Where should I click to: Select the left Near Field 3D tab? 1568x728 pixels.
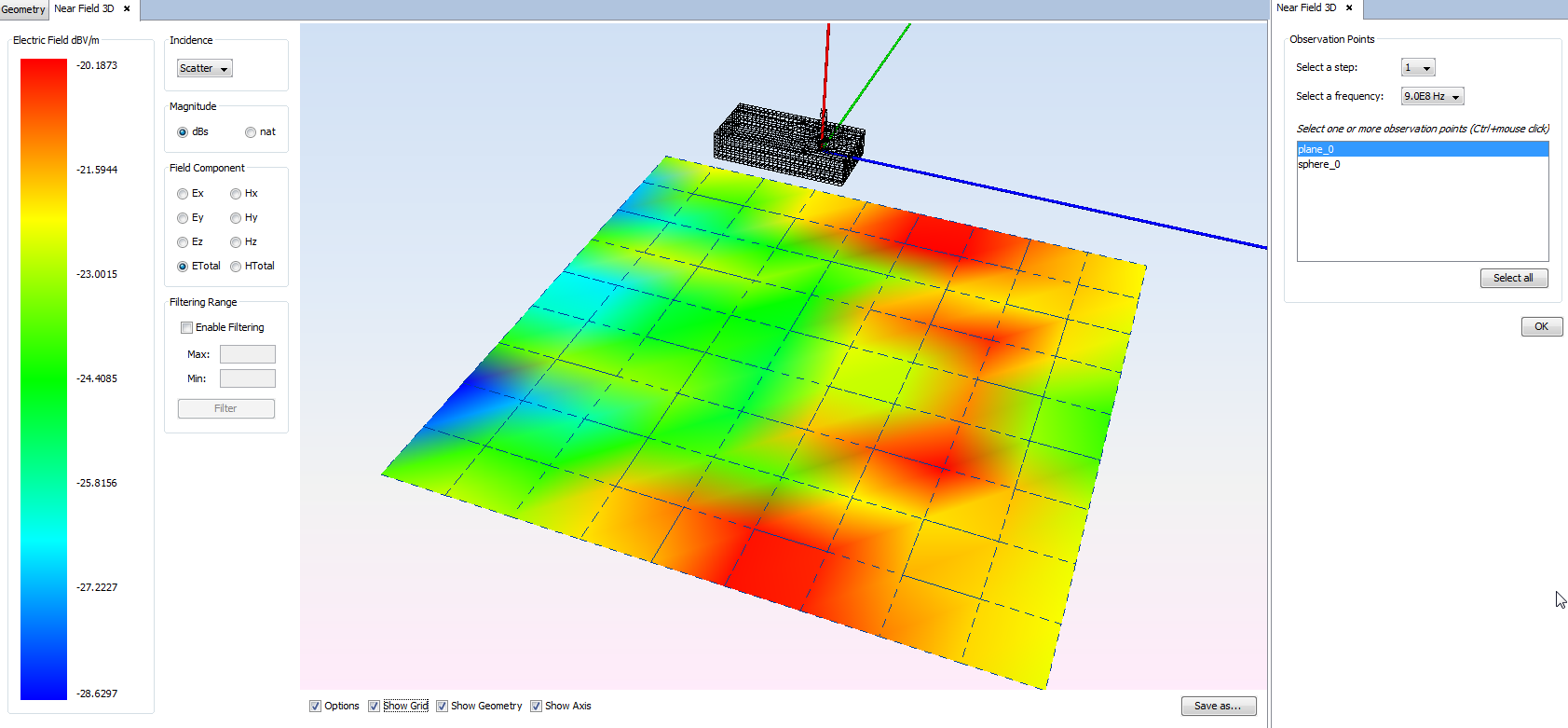click(84, 8)
